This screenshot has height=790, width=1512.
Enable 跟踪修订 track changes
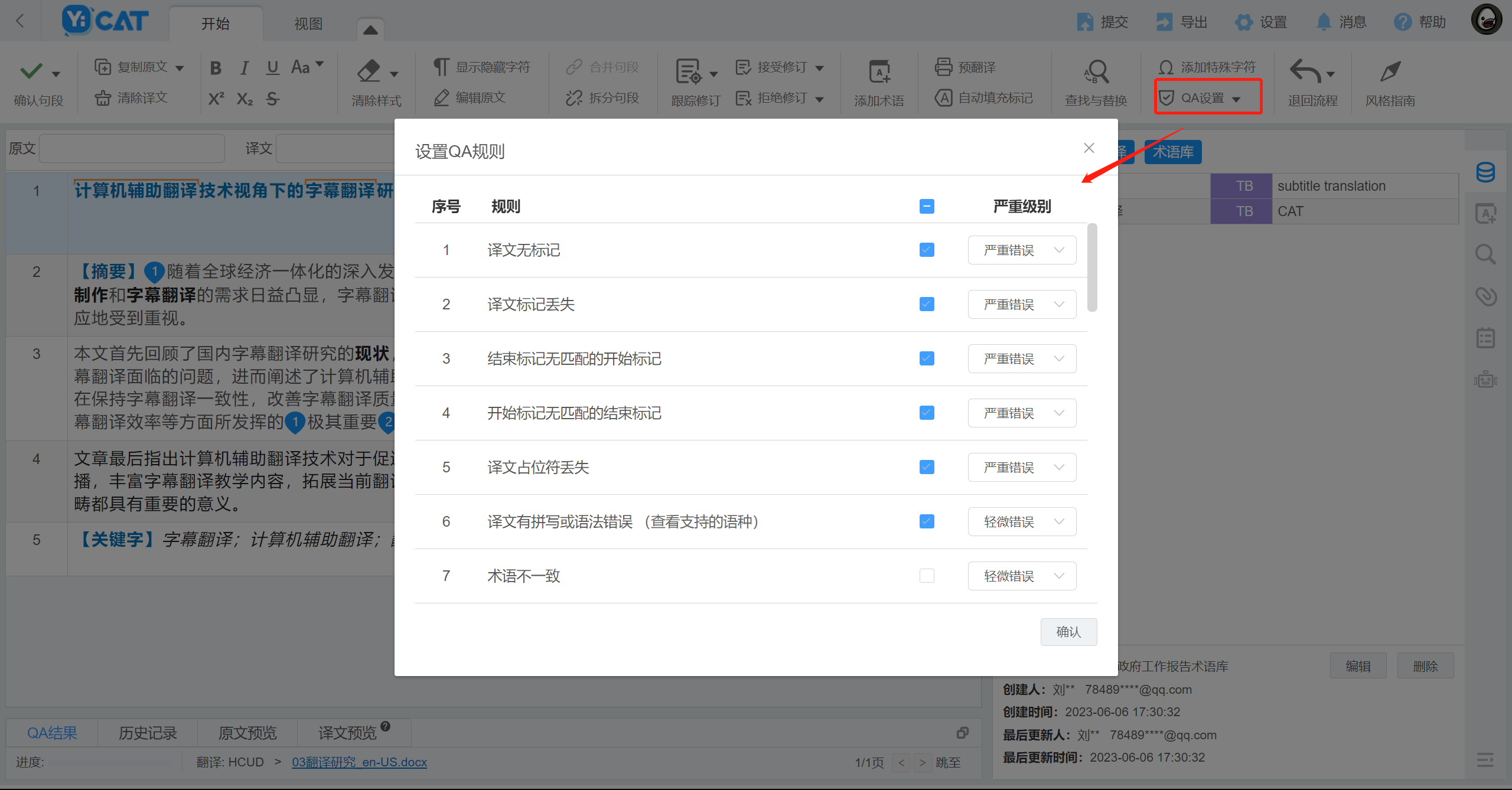(695, 83)
